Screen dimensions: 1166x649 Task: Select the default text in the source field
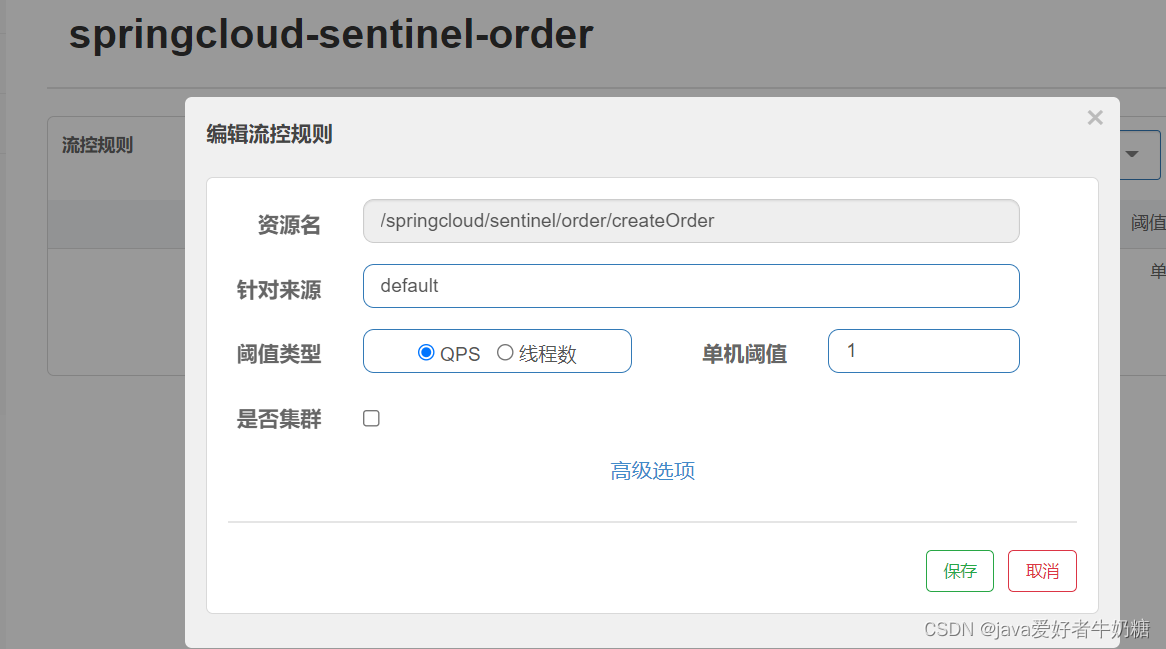click(408, 286)
